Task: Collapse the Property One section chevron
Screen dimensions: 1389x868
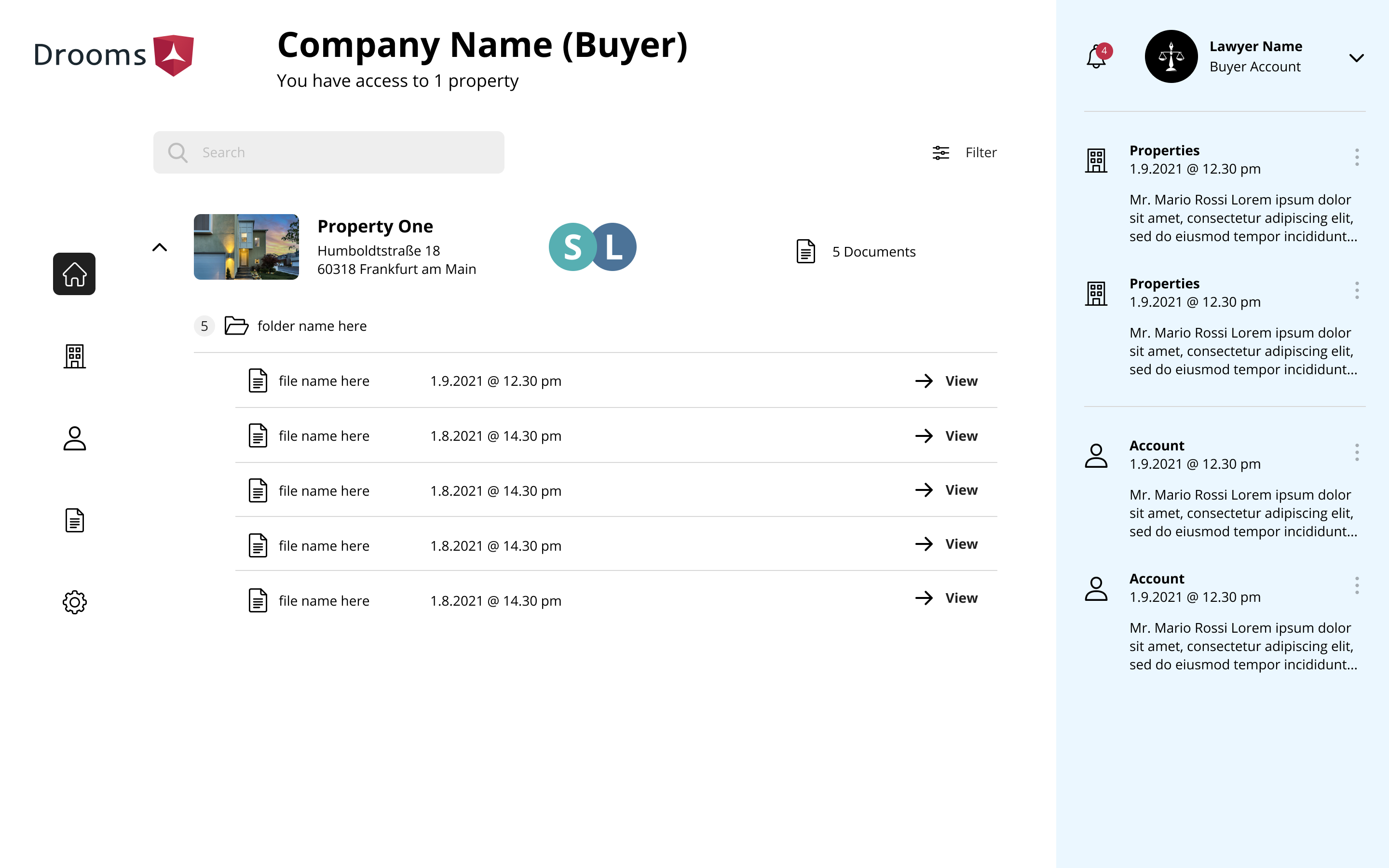Action: pos(160,247)
